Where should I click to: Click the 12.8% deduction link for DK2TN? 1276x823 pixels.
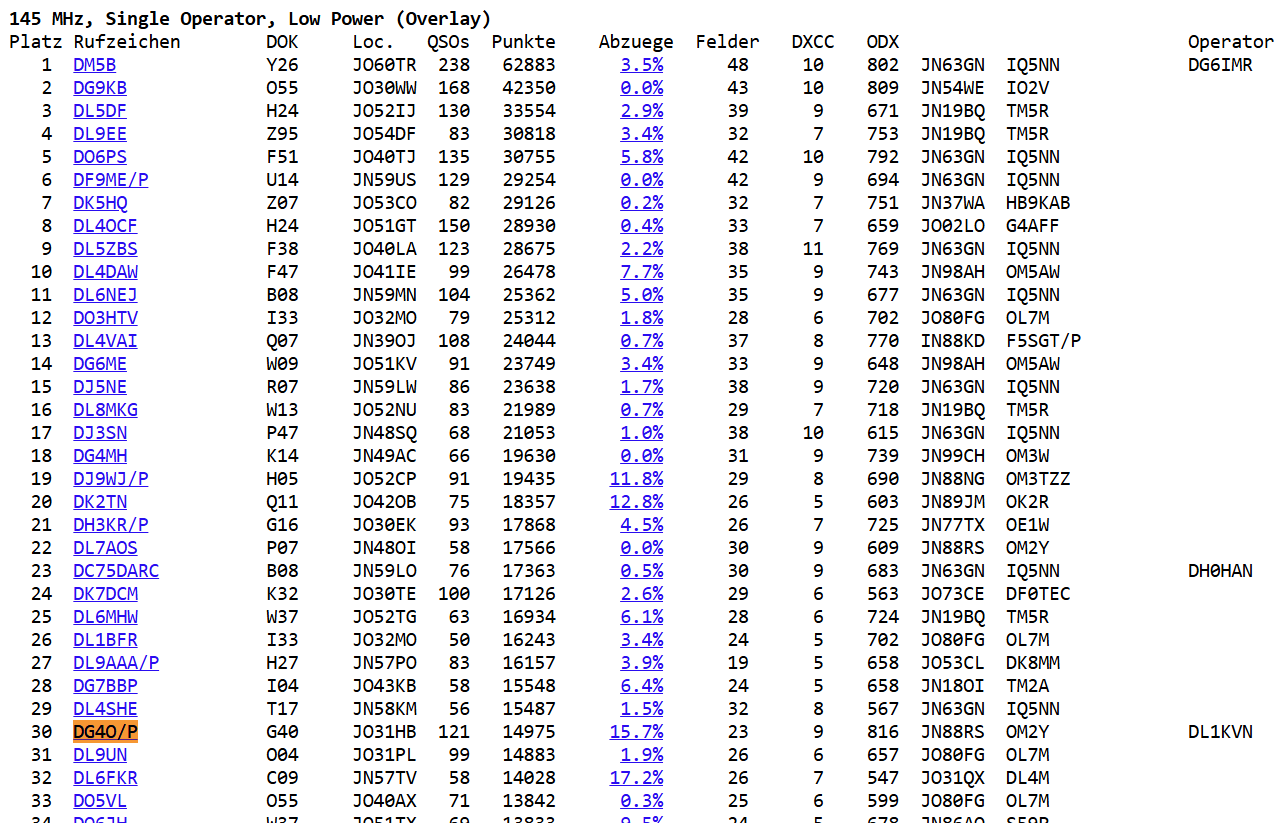coord(636,502)
